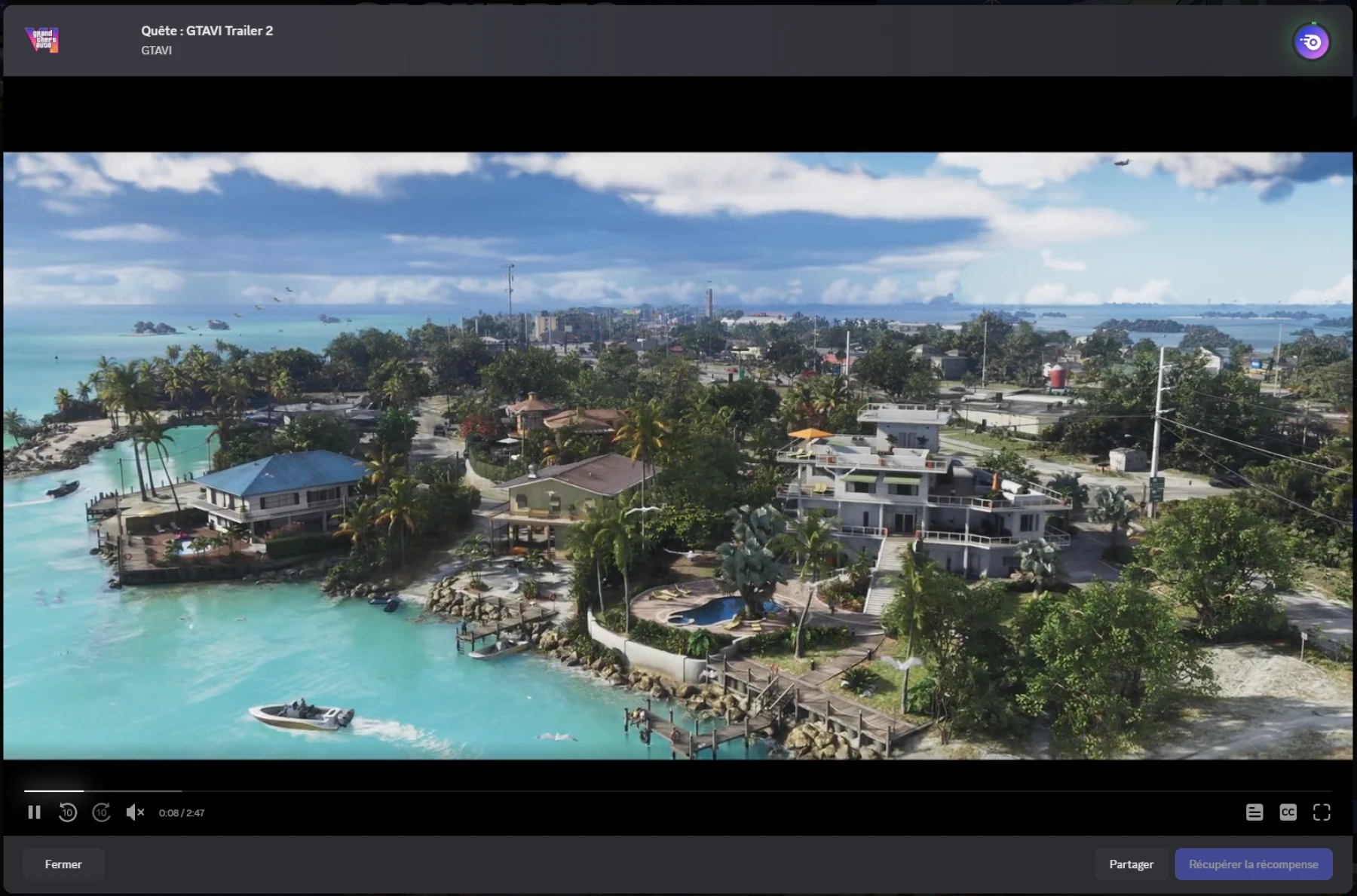
Task: Share the quest via Partager
Action: pyautogui.click(x=1131, y=864)
